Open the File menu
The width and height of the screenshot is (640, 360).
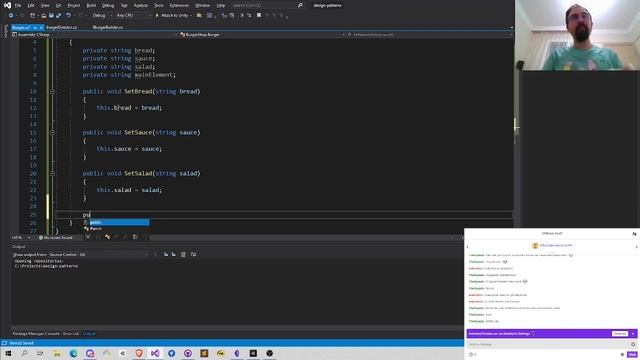coord(18,5)
